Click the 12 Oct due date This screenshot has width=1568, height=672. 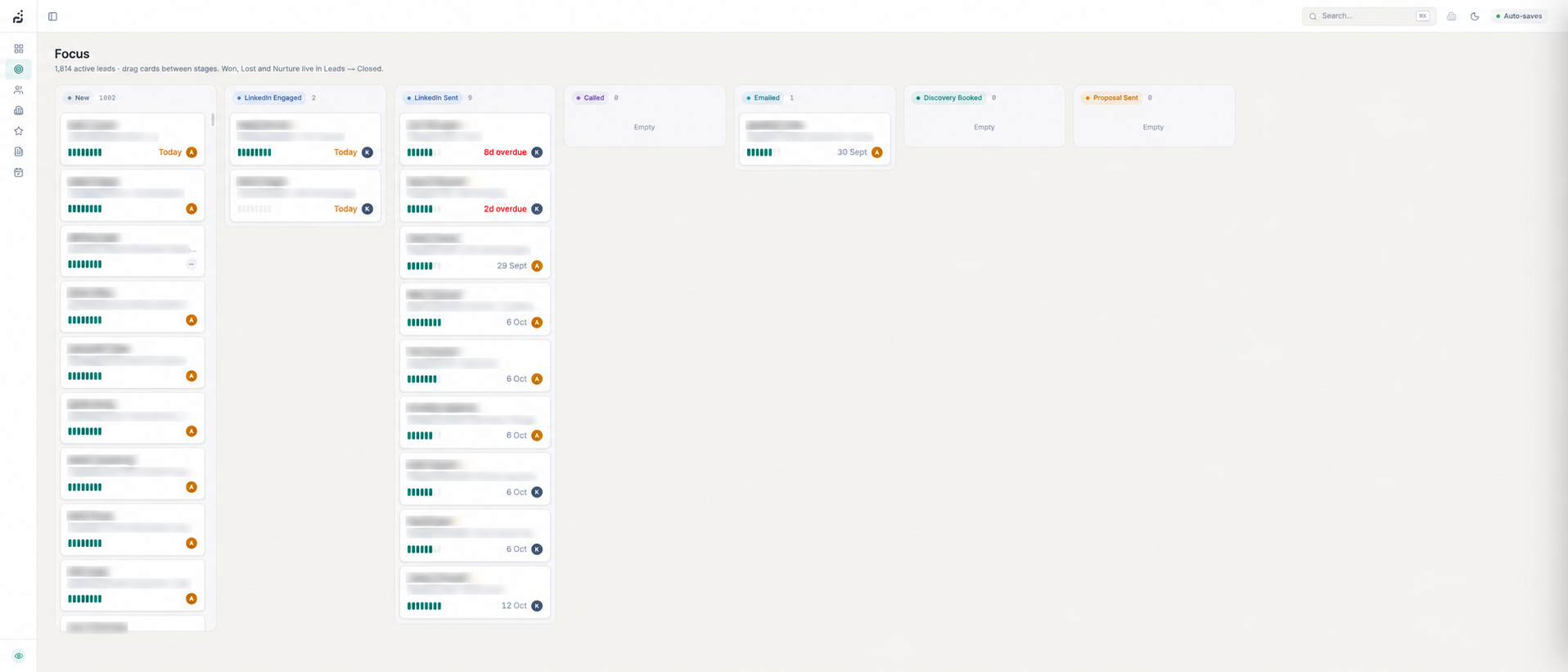(514, 607)
